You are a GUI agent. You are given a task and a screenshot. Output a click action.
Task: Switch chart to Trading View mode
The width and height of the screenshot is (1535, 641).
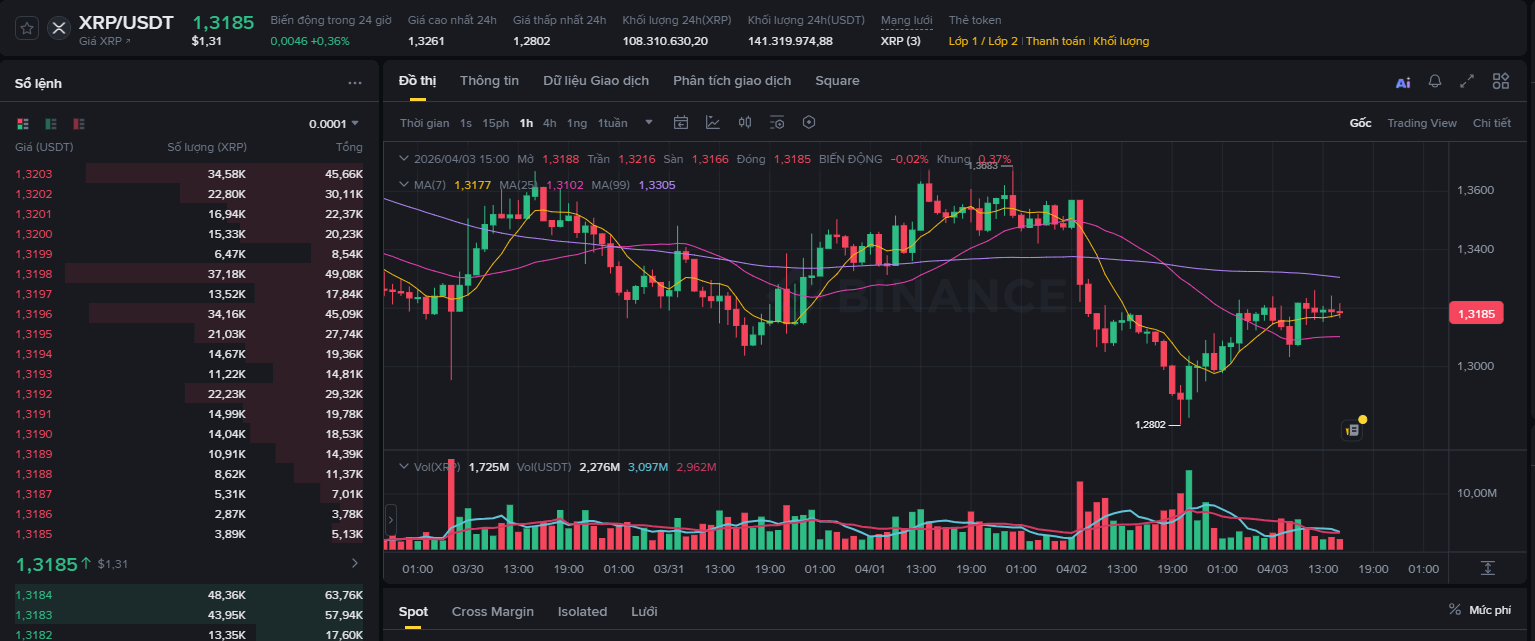click(x=1421, y=123)
